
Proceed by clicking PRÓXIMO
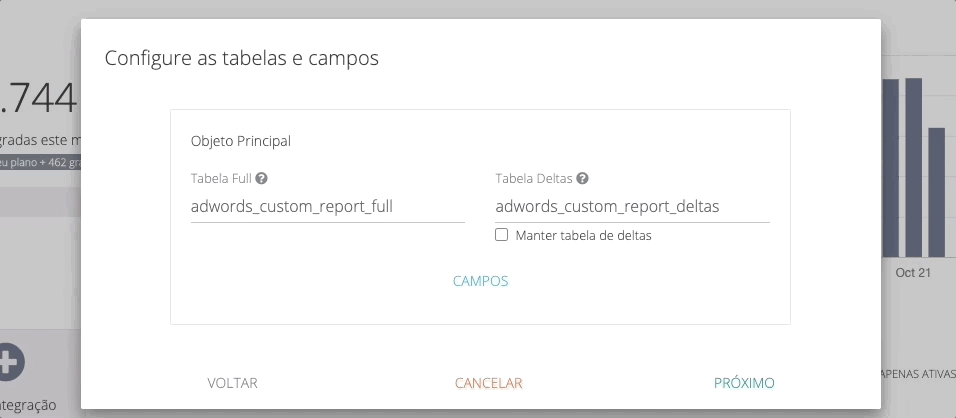point(744,383)
